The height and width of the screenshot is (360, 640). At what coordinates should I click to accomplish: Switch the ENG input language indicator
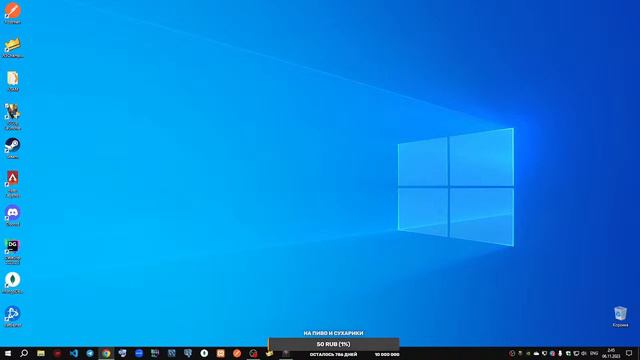tap(594, 353)
